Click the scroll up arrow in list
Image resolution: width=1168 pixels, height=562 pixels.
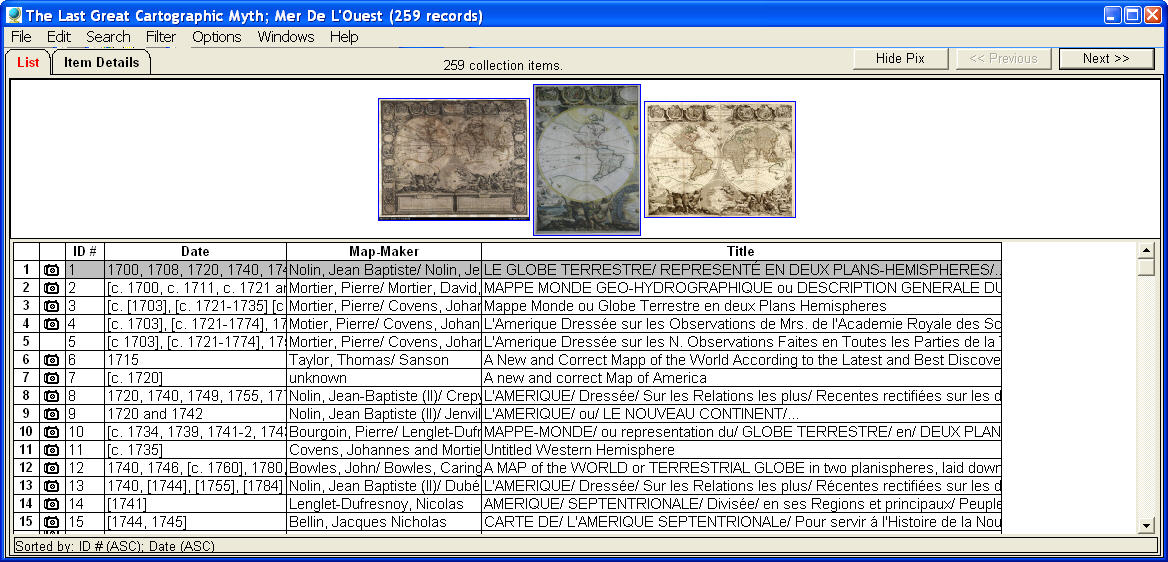pos(1146,249)
